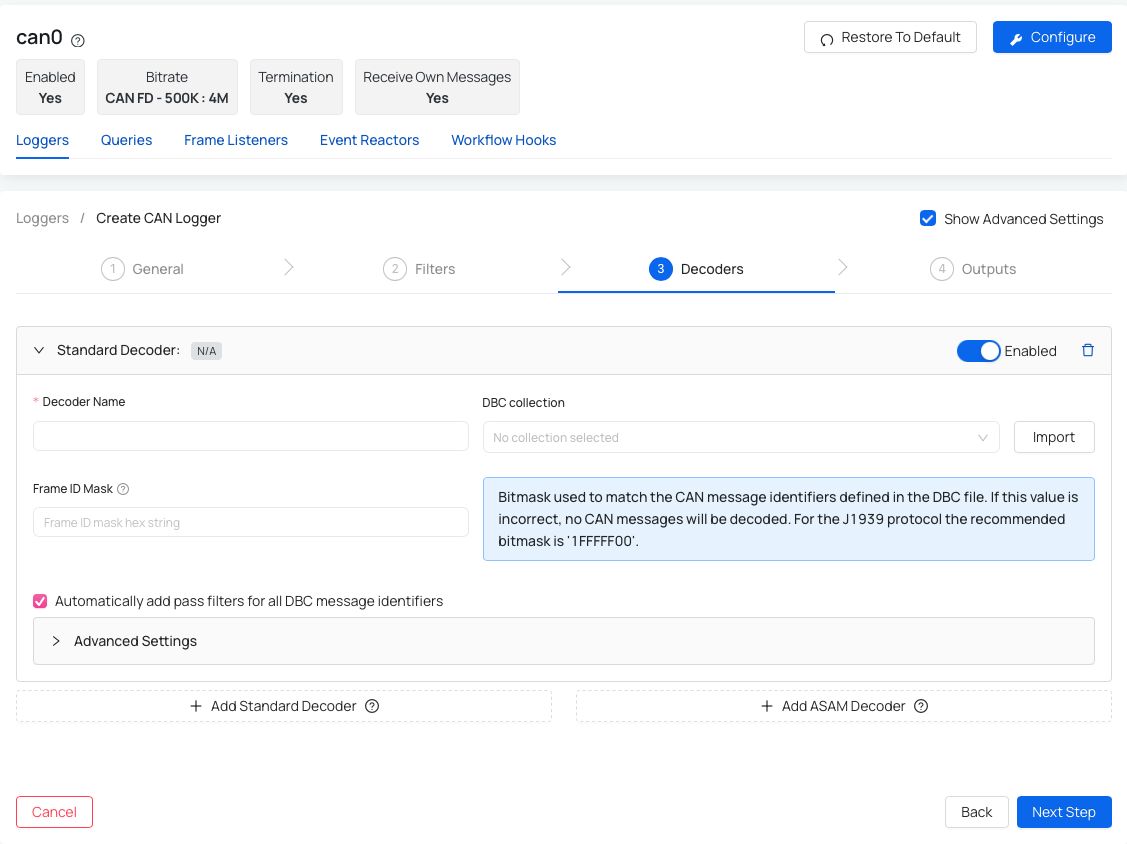1127x844 pixels.
Task: Click the Frame ID Mask help icon
Action: point(123,489)
